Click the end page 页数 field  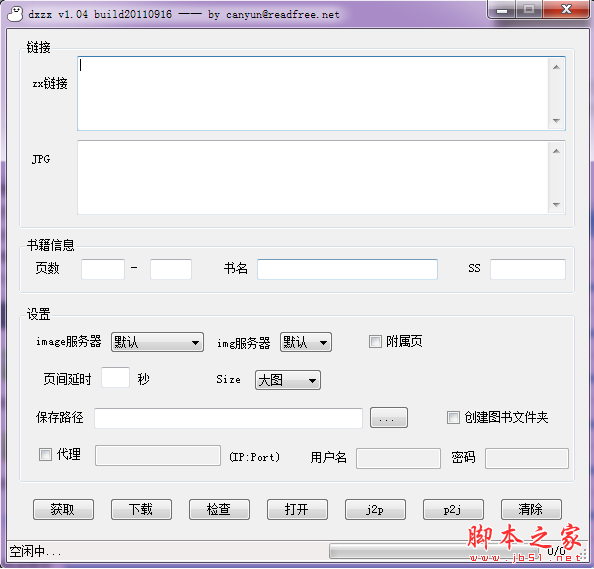170,269
